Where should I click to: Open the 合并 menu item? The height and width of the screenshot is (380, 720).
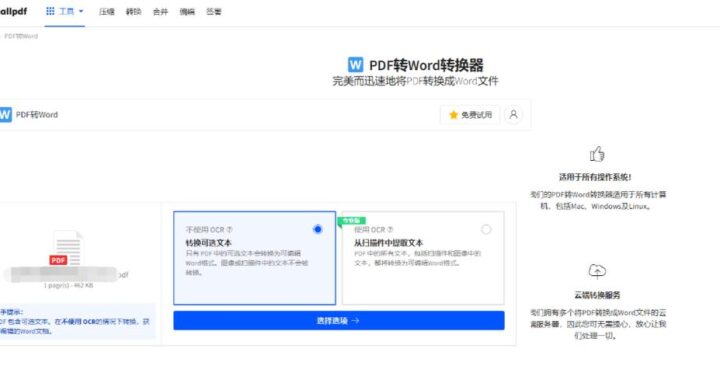[160, 12]
